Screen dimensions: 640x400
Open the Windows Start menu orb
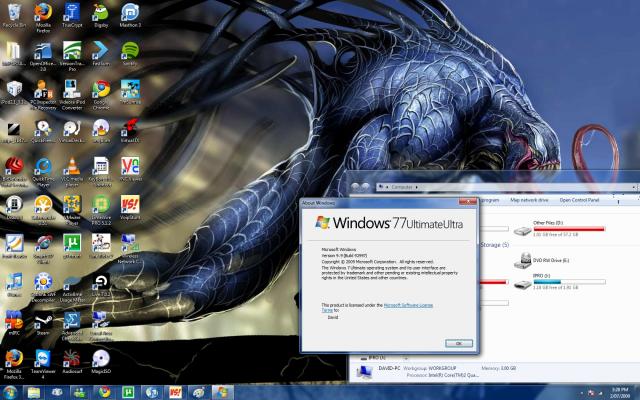click(9, 393)
